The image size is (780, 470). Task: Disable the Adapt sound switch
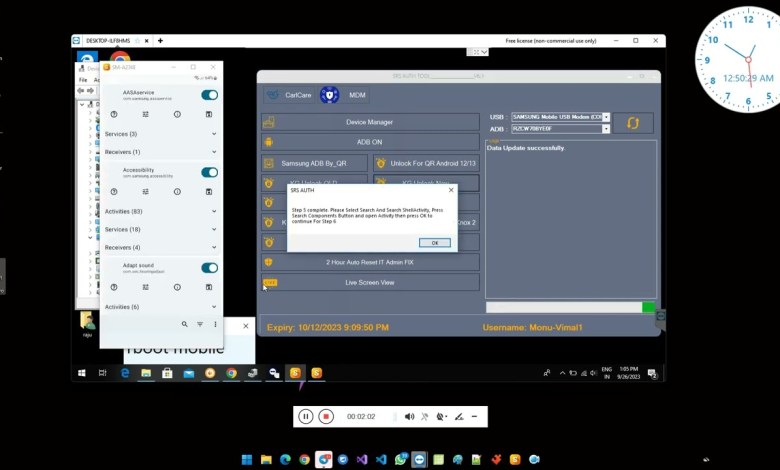(x=209, y=268)
